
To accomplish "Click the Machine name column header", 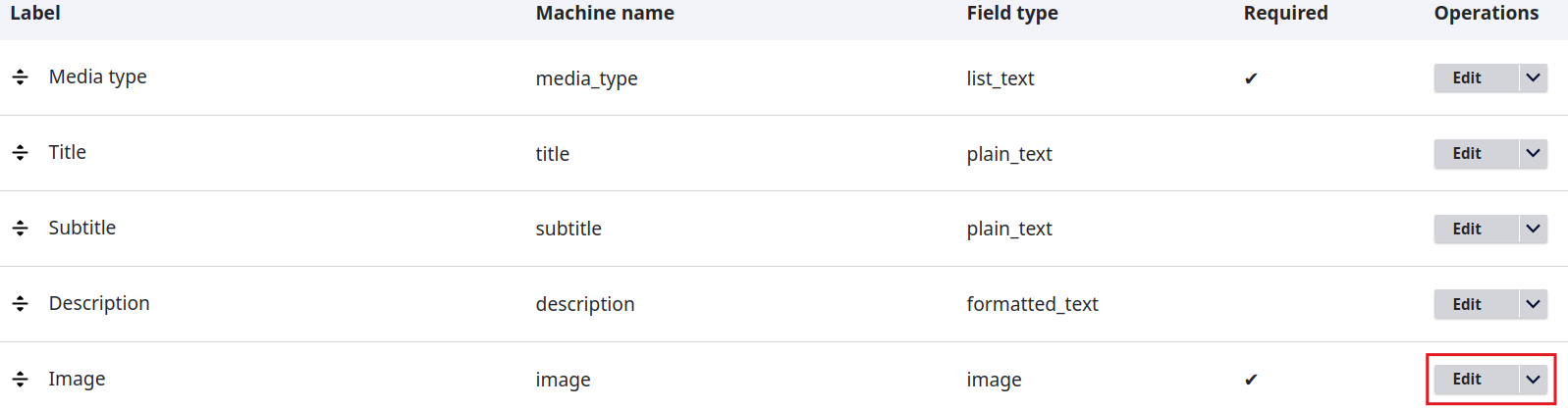I will click(605, 13).
